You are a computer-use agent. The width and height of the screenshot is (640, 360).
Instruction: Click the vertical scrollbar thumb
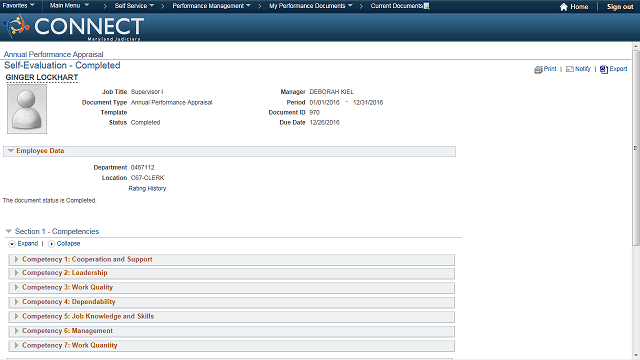pos(636,148)
